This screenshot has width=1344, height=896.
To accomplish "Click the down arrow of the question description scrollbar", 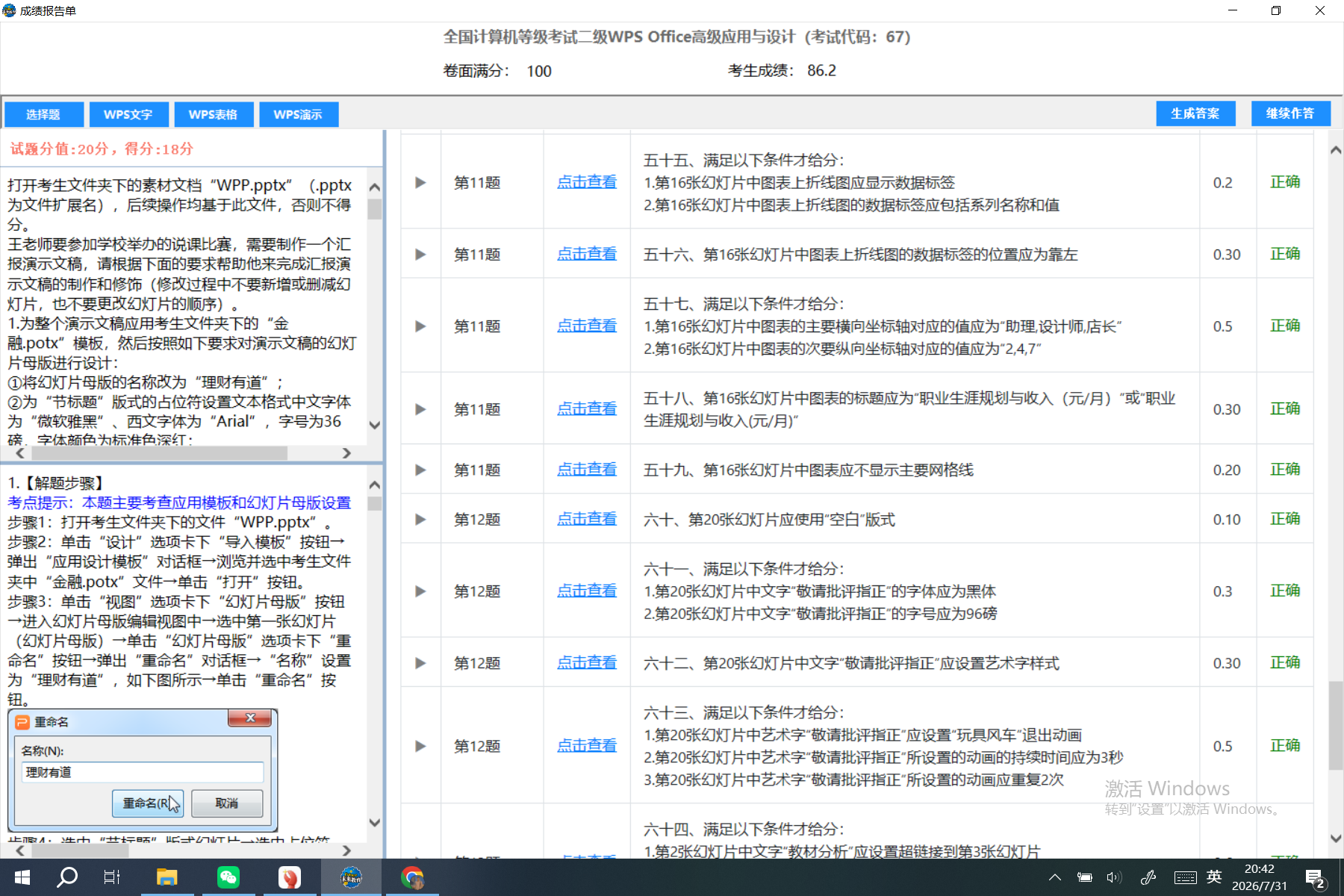I will (375, 425).
